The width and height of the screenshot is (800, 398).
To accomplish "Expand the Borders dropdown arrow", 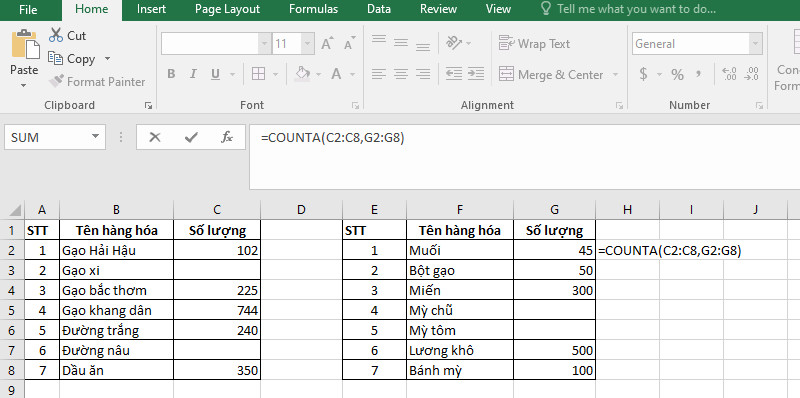I will tap(276, 75).
